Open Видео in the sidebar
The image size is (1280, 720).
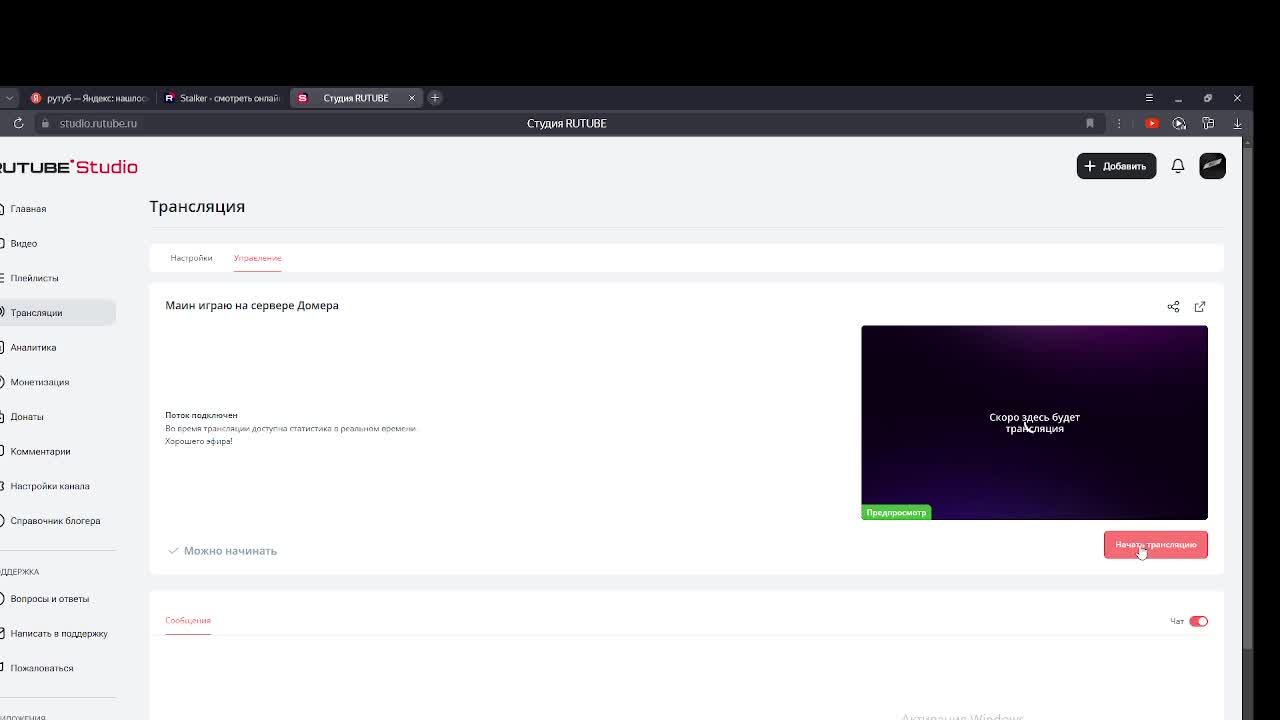[x=23, y=243]
